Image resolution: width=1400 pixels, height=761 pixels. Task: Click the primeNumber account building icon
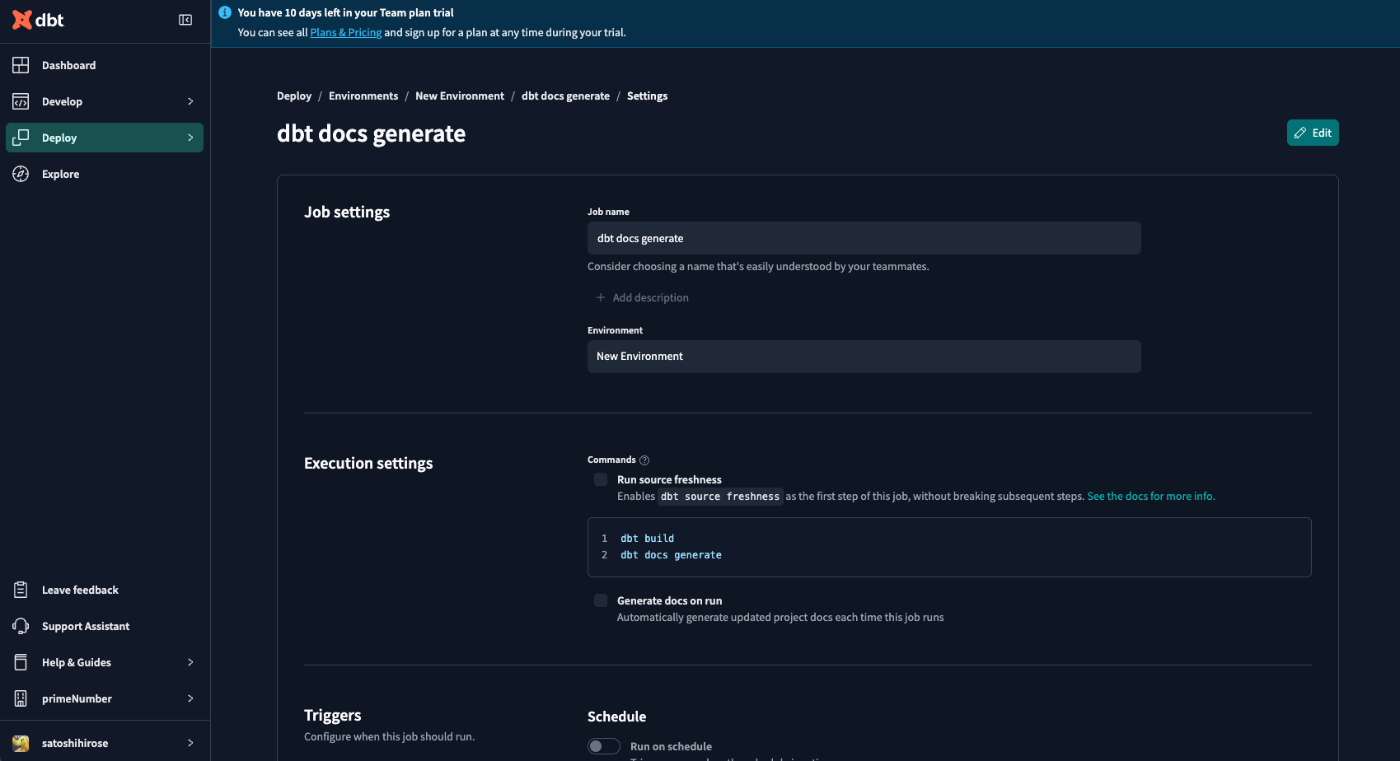point(20,698)
